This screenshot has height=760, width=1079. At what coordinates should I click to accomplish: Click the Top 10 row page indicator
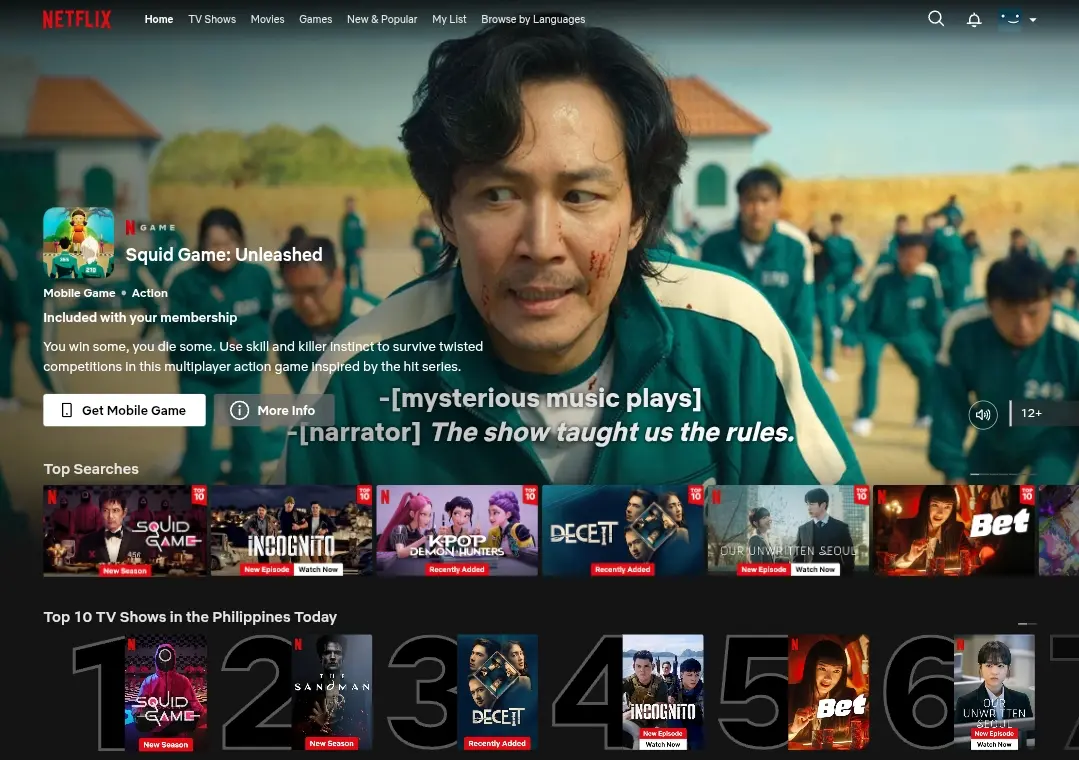pos(1027,624)
